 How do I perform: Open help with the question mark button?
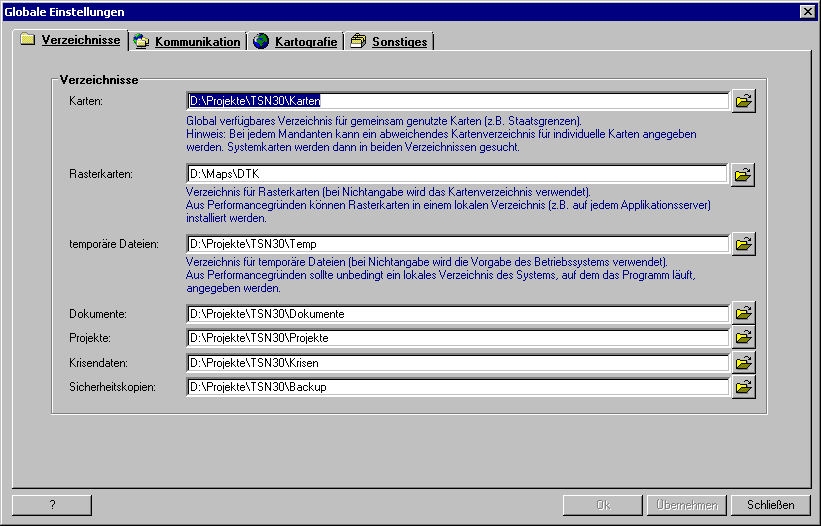(52, 505)
